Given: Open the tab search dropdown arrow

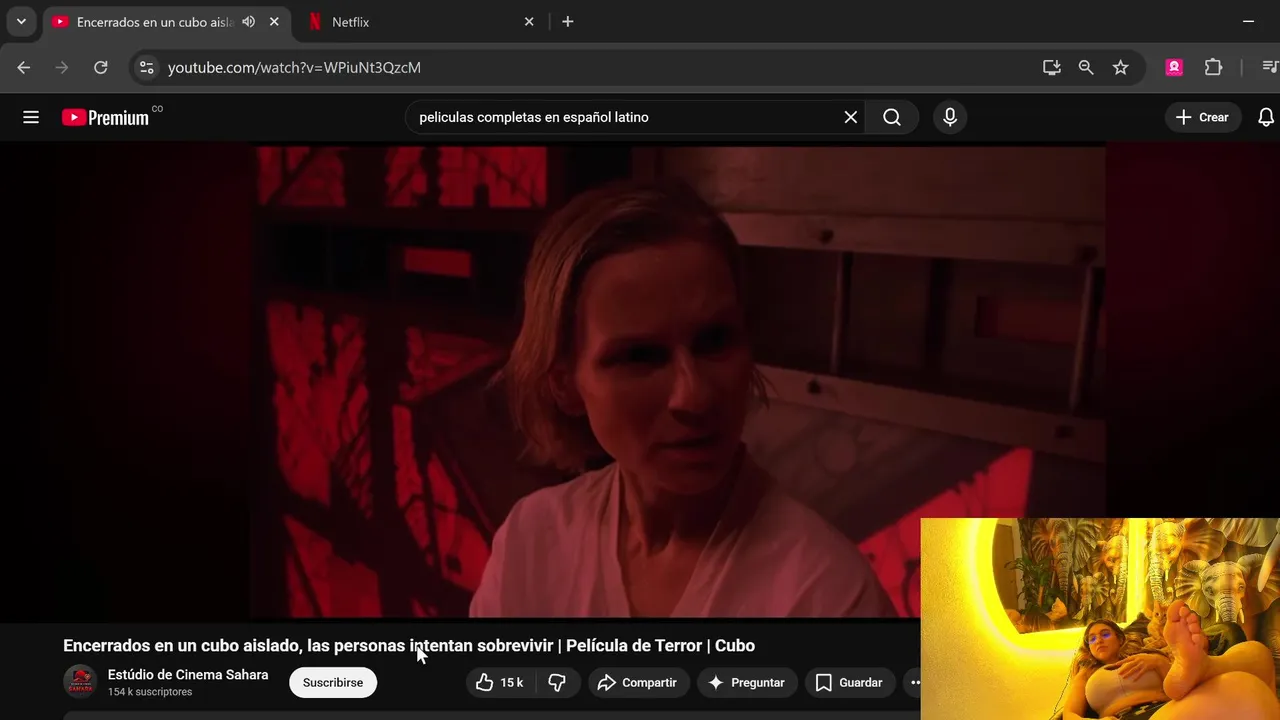Looking at the screenshot, I should click(21, 21).
